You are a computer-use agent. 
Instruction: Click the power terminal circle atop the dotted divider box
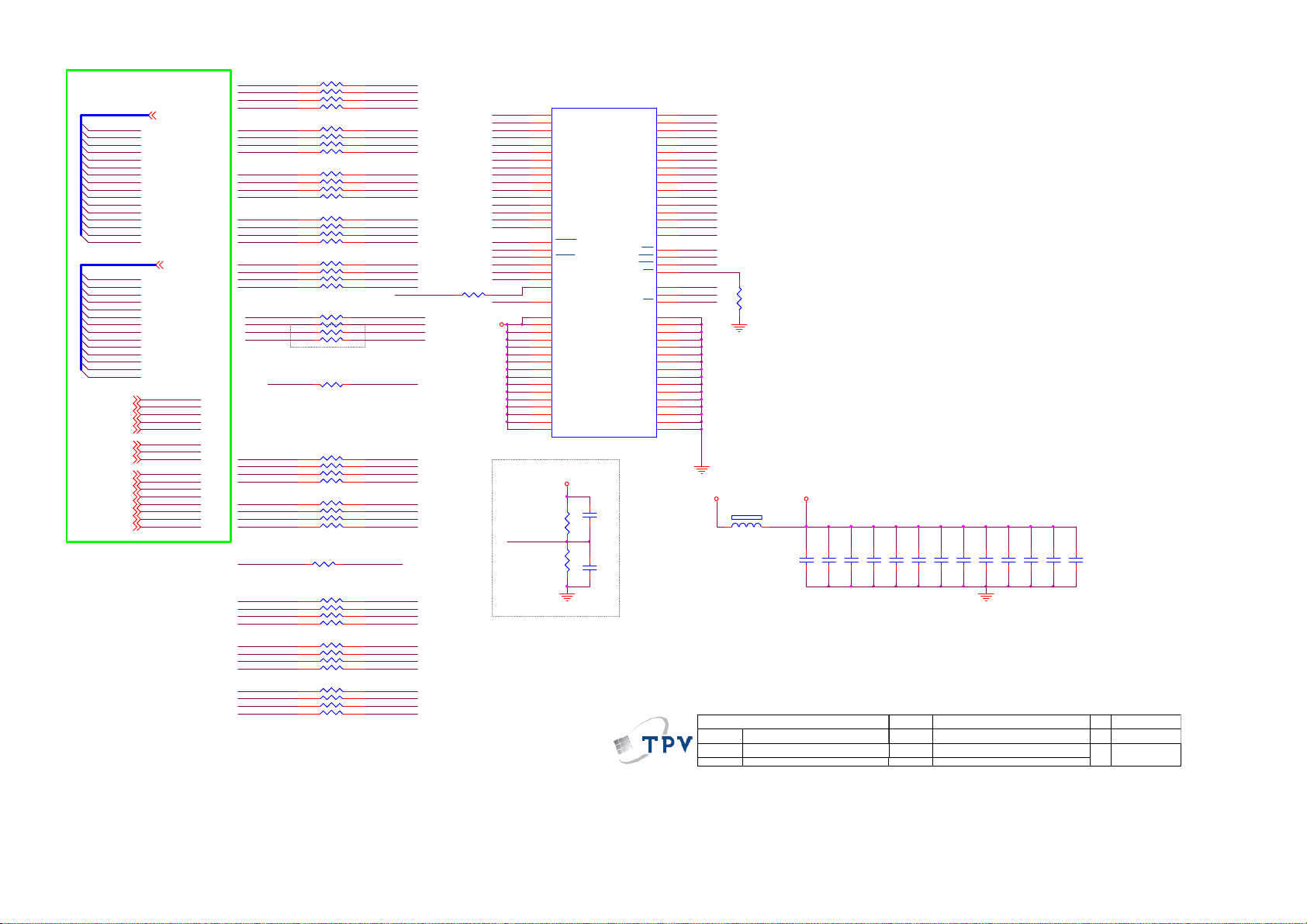point(567,483)
